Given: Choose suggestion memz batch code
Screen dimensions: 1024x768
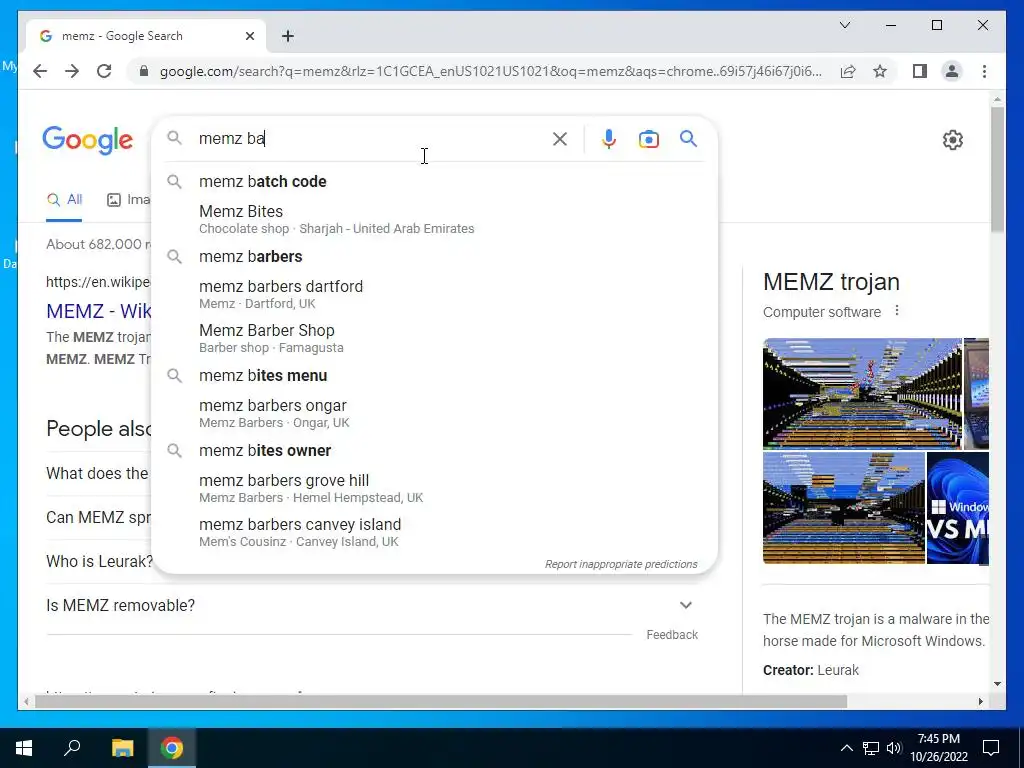Looking at the screenshot, I should 434,182.
